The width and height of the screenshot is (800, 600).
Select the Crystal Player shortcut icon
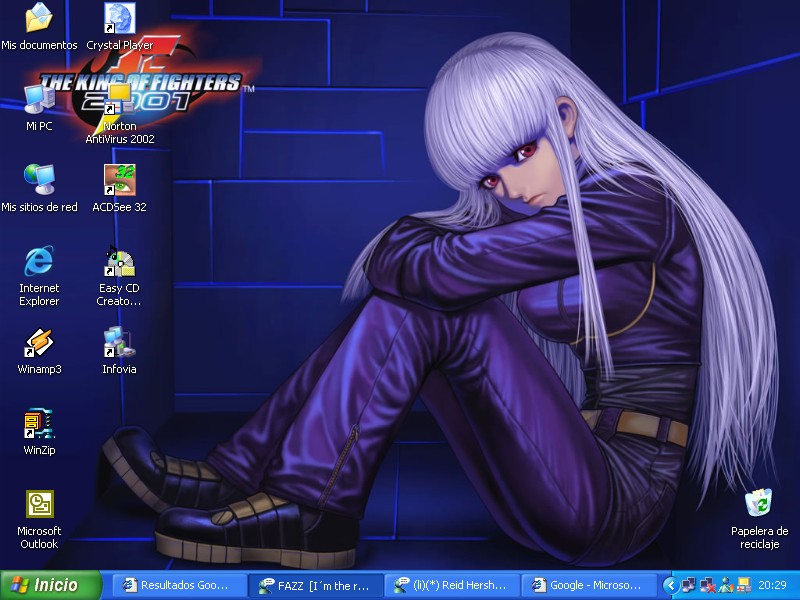click(119, 18)
